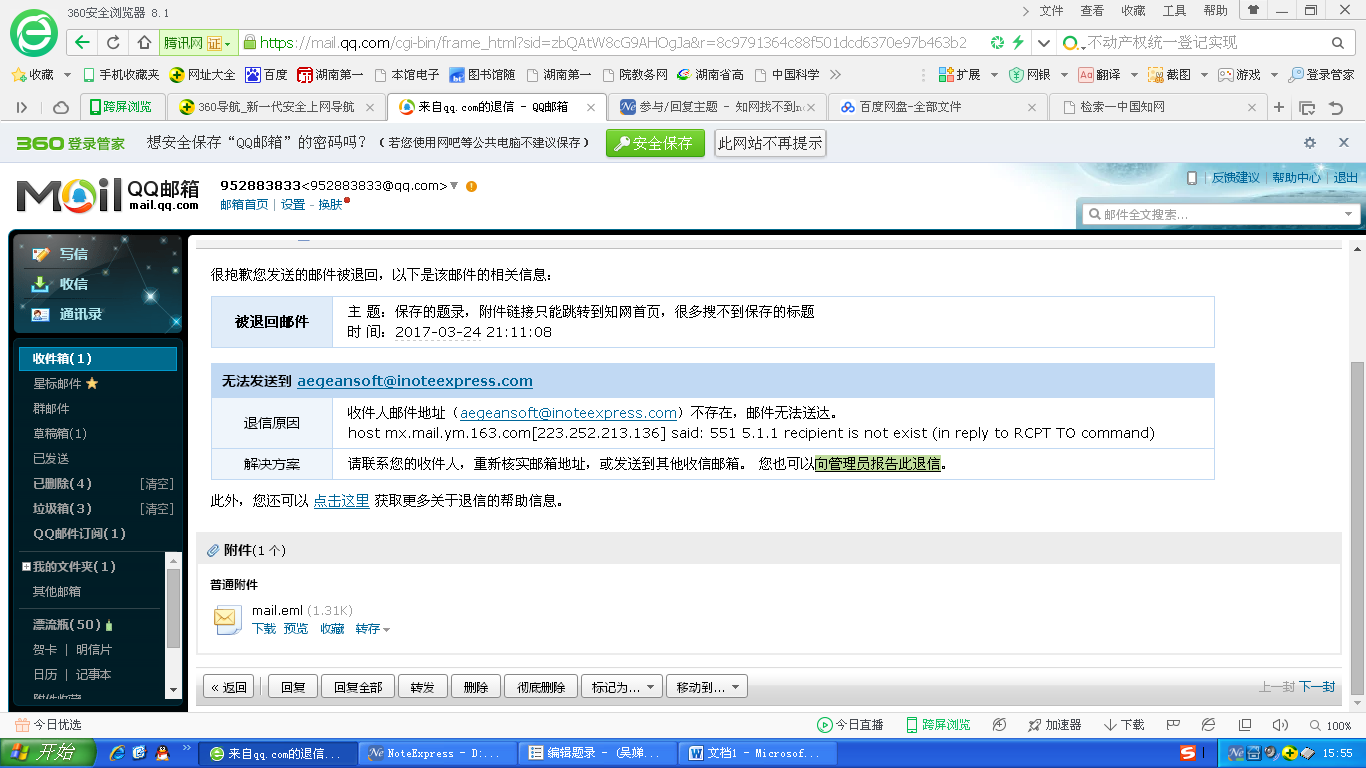Go back with the browser back arrow
Viewport: 1366px width, 768px height.
pos(83,43)
